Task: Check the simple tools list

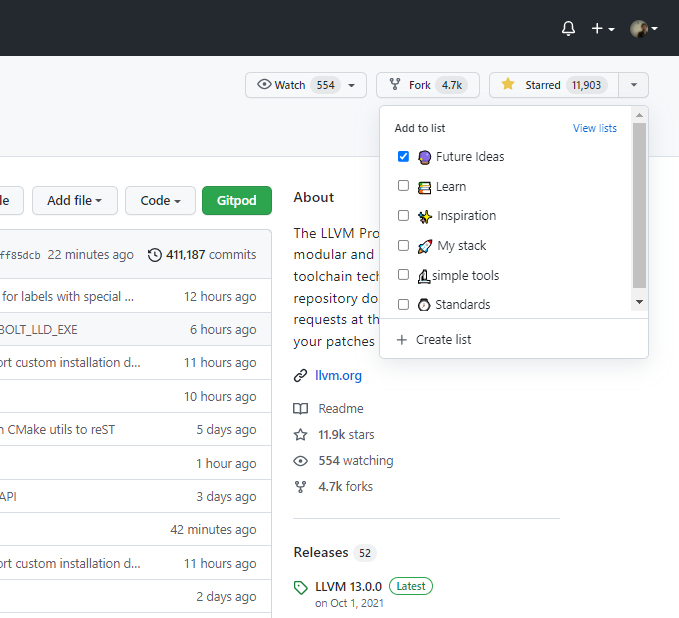Action: 403,275
